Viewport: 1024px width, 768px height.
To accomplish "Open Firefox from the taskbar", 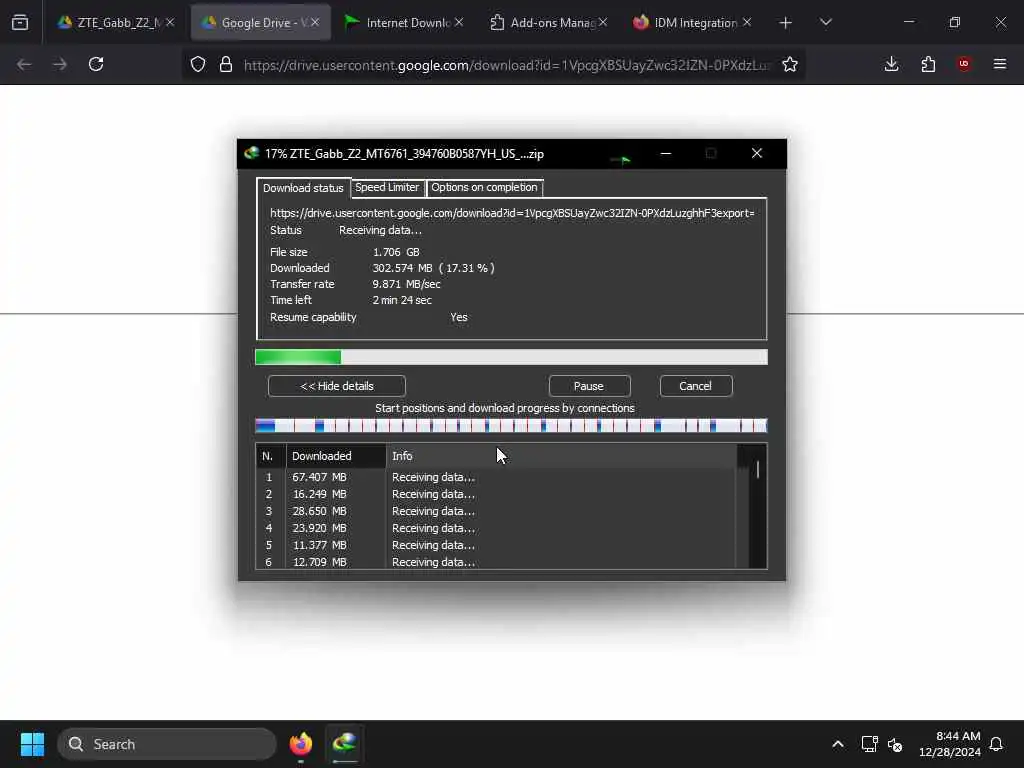I will tap(301, 744).
